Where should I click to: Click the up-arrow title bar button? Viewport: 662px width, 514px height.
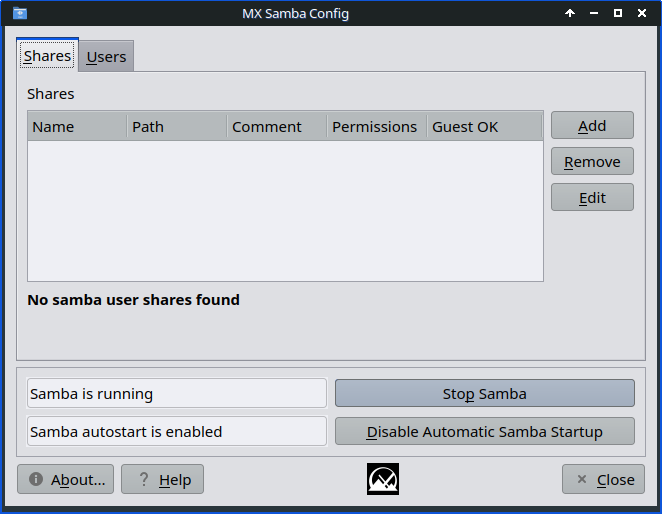point(570,14)
